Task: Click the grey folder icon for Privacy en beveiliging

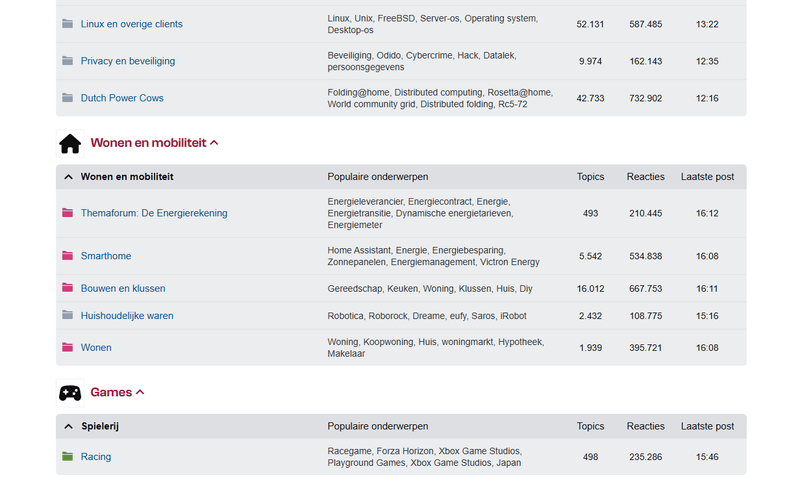Action: click(67, 61)
